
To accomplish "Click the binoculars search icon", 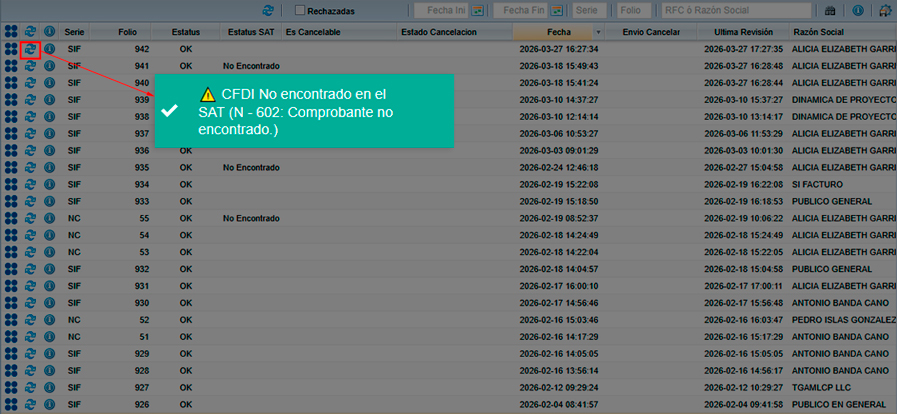I will coord(829,10).
